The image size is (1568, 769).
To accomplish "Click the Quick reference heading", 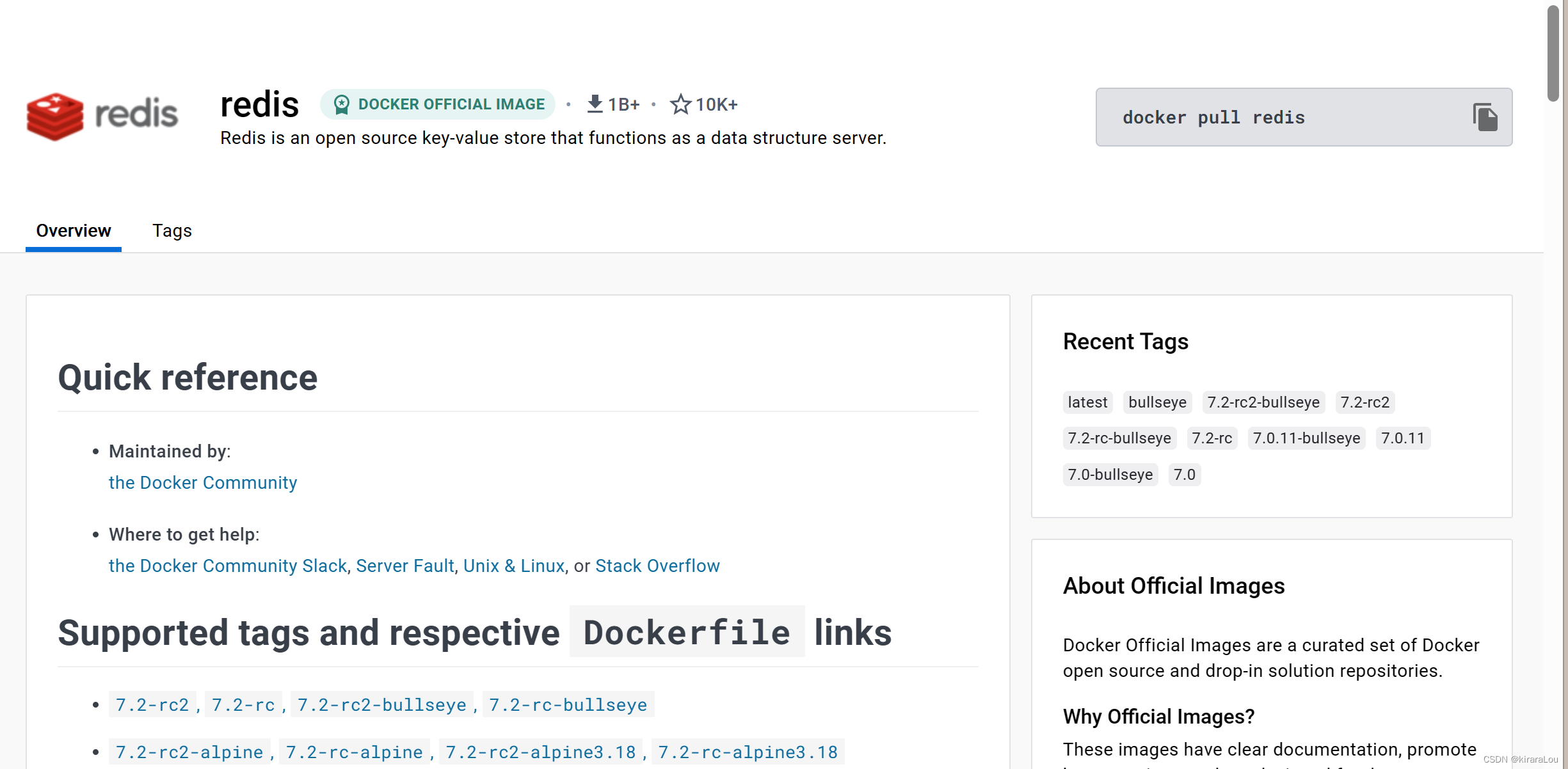I will tap(188, 377).
